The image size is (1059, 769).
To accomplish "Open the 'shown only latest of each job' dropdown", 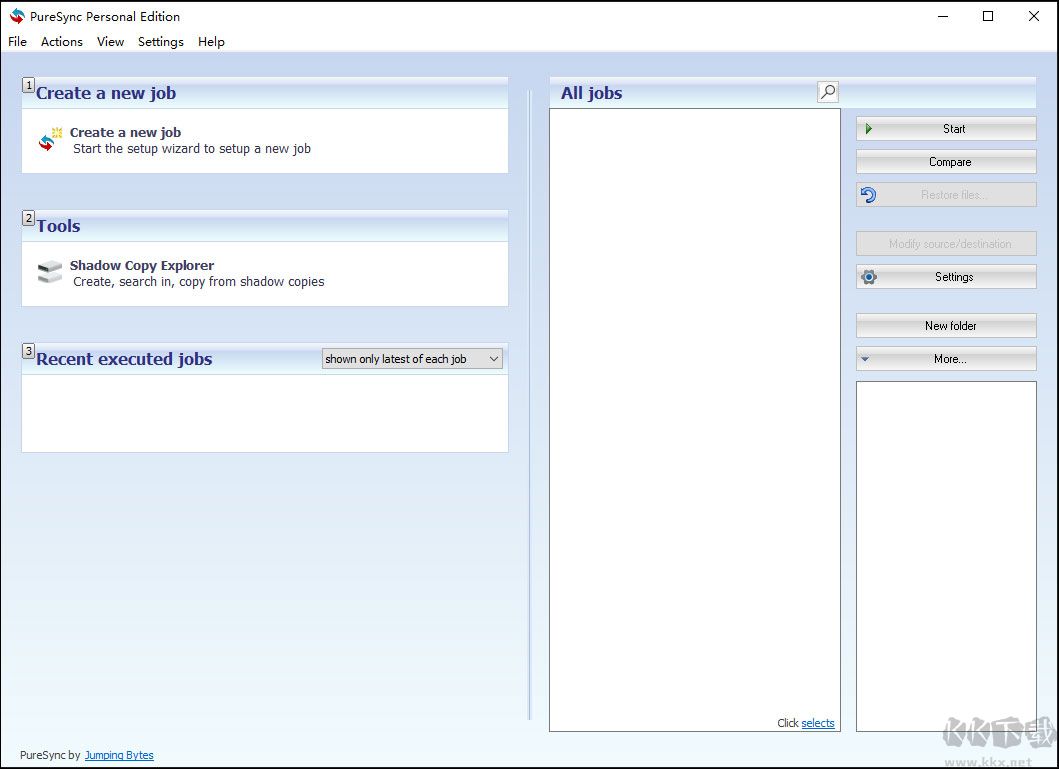I will pyautogui.click(x=412, y=359).
